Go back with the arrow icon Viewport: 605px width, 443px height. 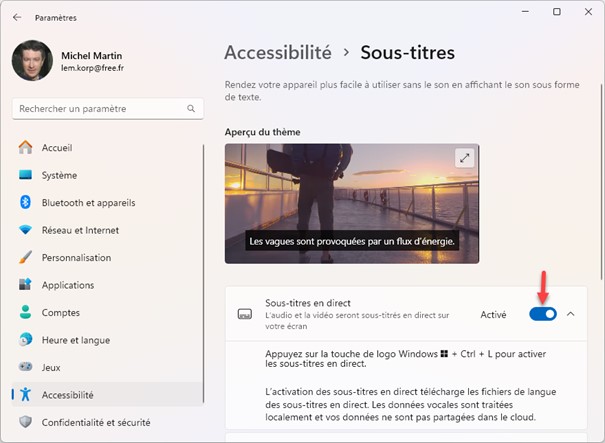click(17, 17)
